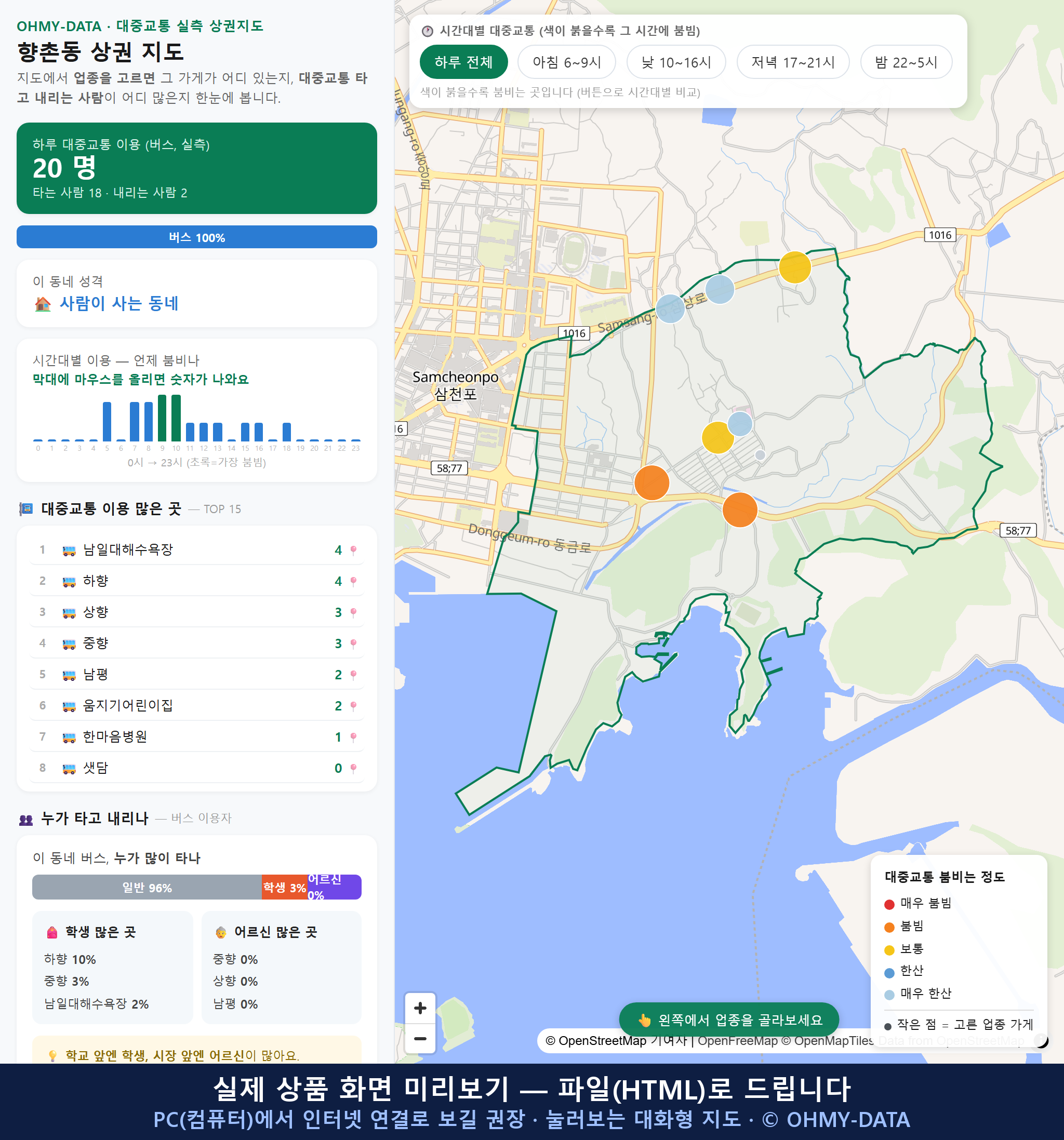Click the bus icon next to 중향
Image resolution: width=1064 pixels, height=1140 pixels.
pos(69,643)
